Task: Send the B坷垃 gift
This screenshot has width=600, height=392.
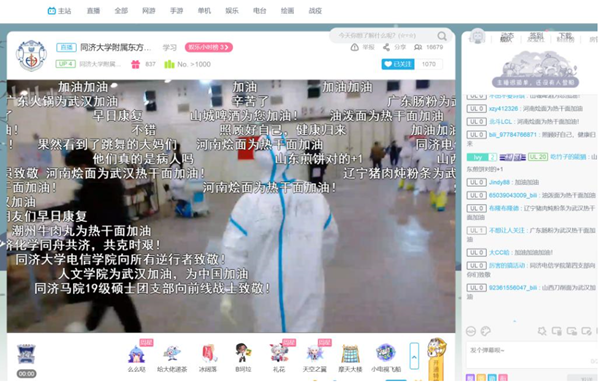Action: 243,353
